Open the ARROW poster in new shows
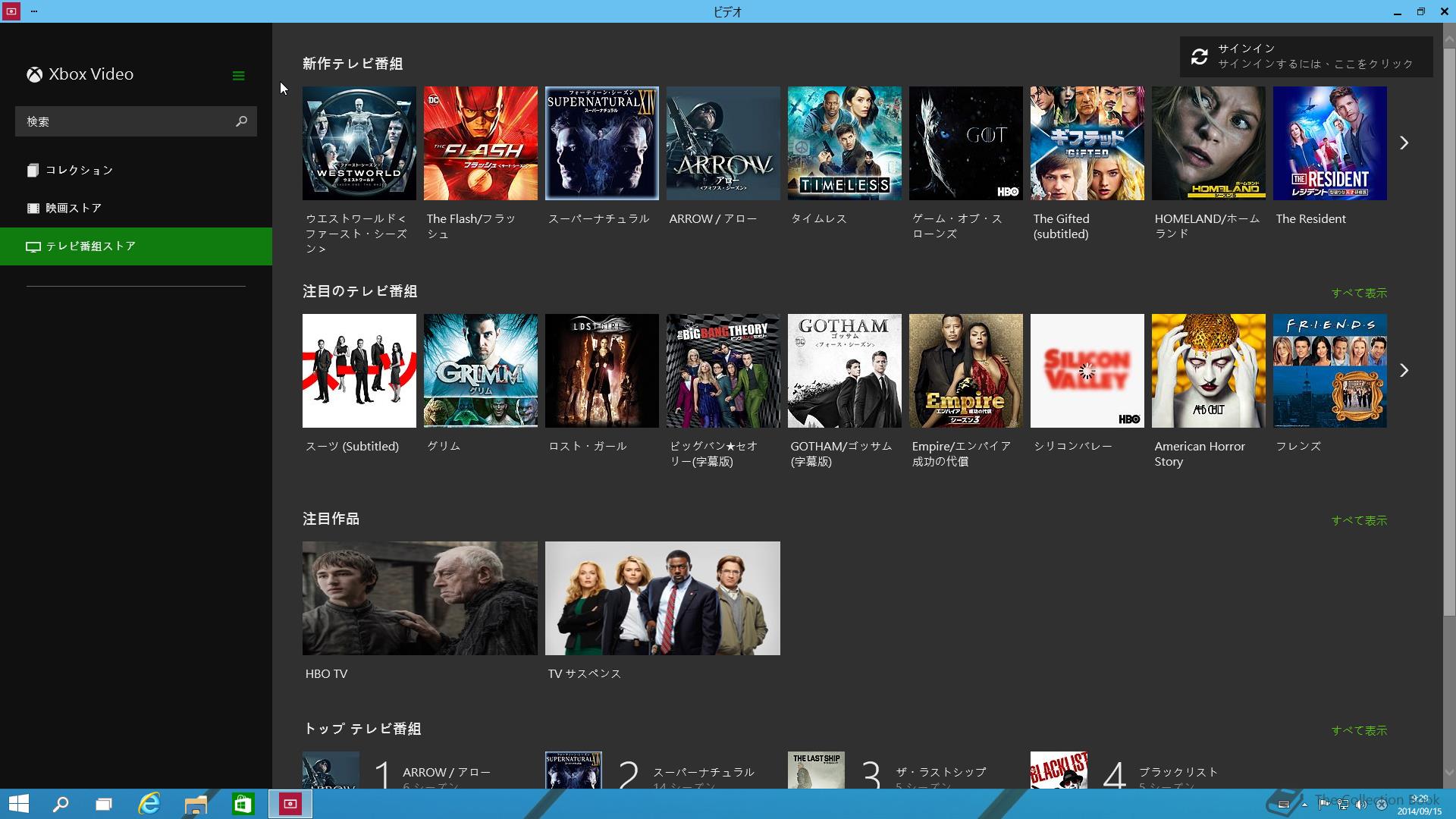1456x819 pixels. (x=723, y=143)
